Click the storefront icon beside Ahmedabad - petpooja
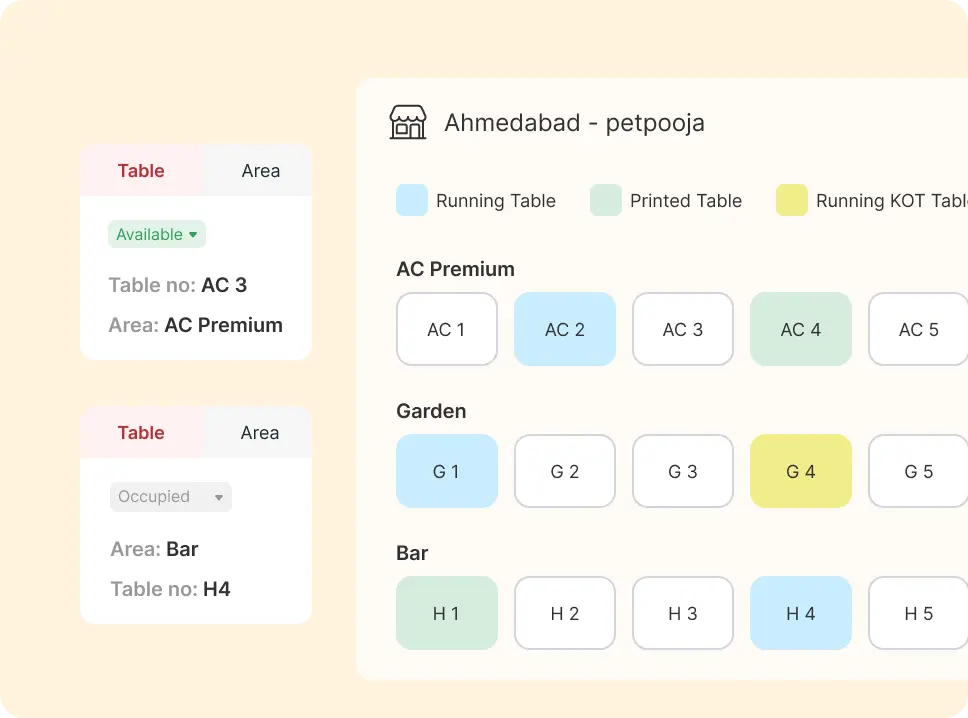 407,121
